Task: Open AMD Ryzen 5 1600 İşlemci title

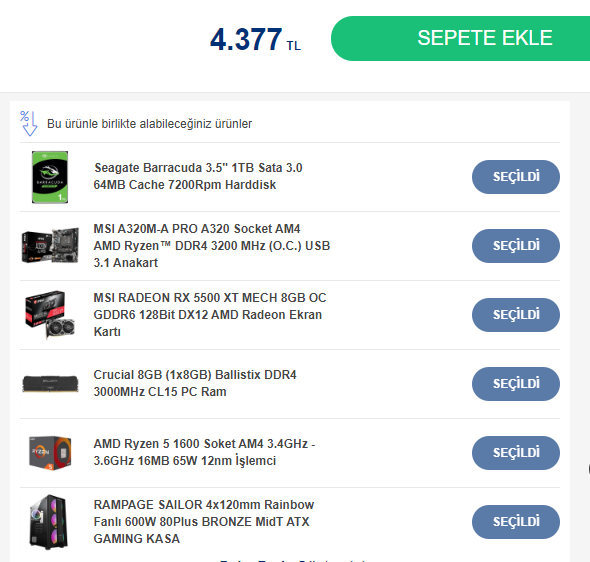Action: tap(204, 452)
